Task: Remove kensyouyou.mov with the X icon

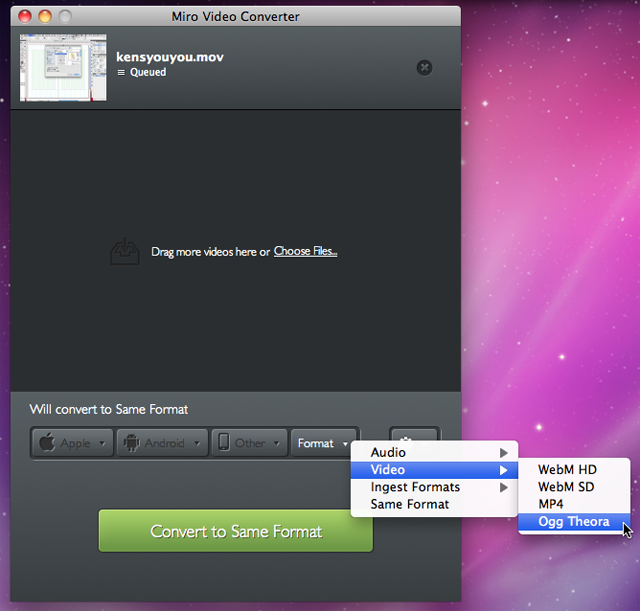Action: pos(424,67)
